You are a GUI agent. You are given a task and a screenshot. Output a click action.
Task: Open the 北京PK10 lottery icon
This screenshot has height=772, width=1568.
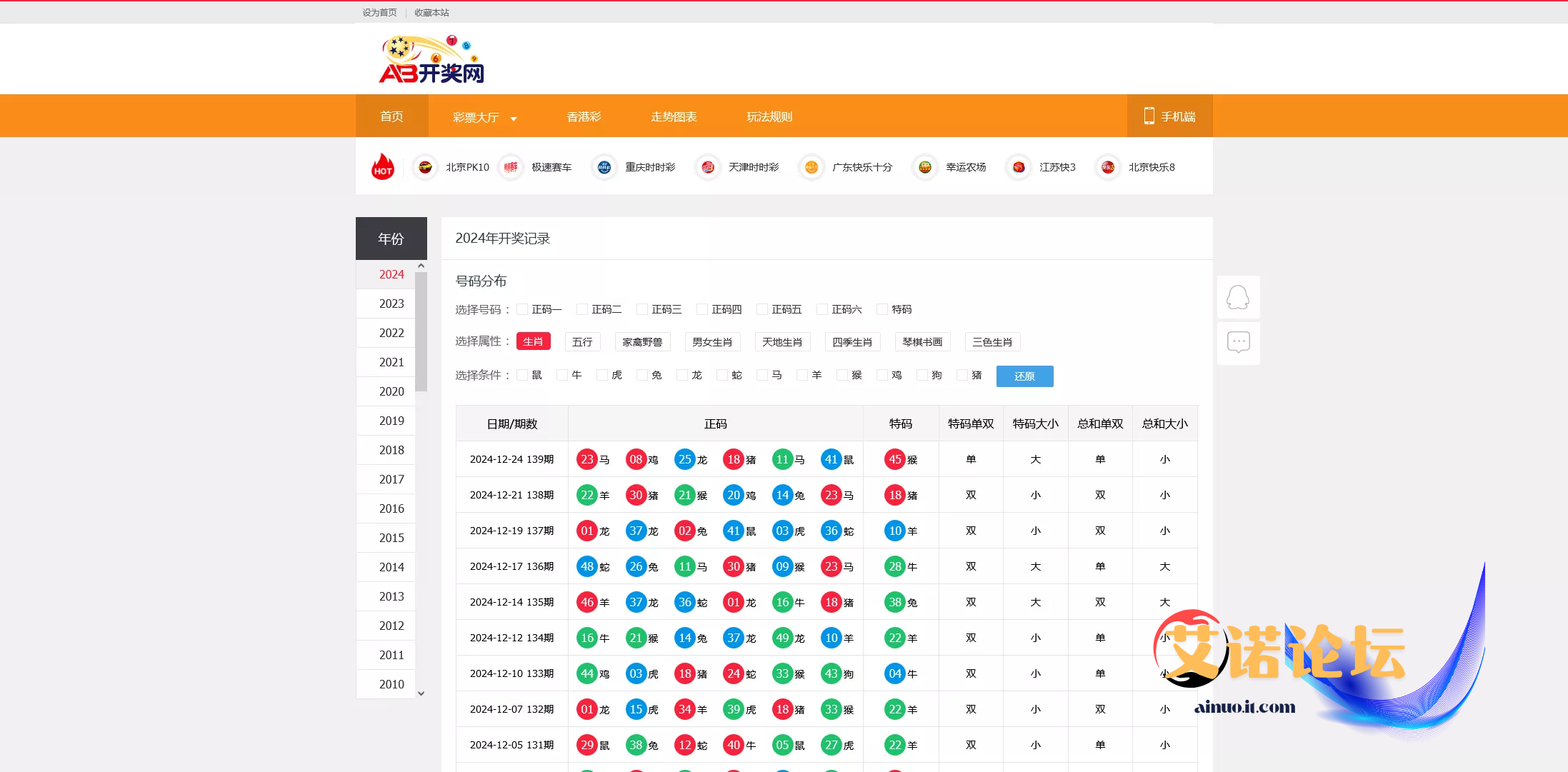coord(426,167)
